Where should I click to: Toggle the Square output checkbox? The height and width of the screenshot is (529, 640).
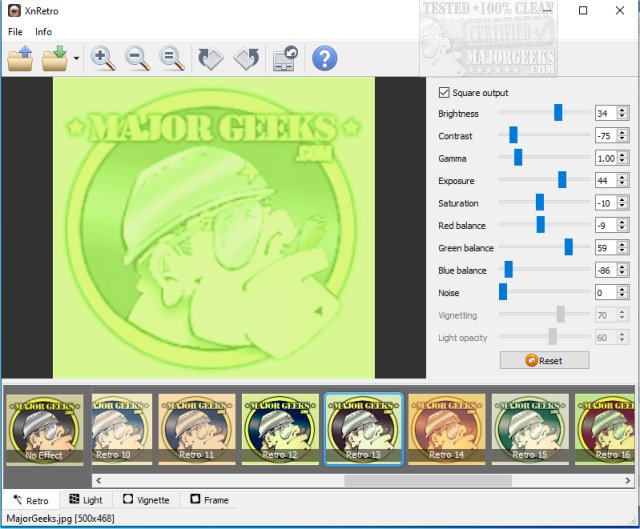point(444,93)
